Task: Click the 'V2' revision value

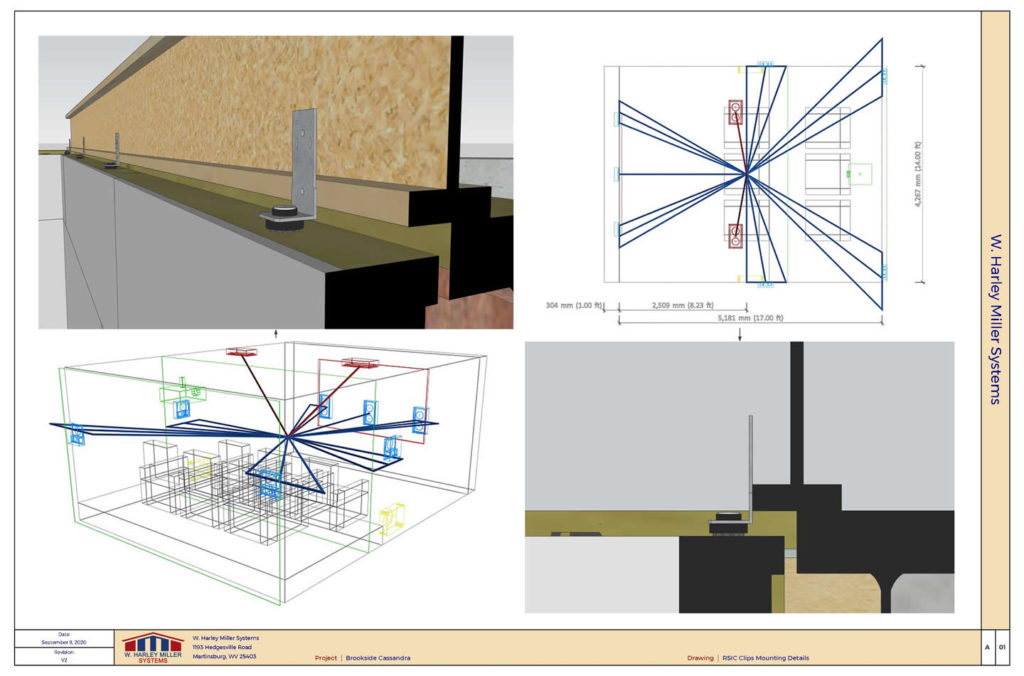Action: pyautogui.click(x=64, y=660)
